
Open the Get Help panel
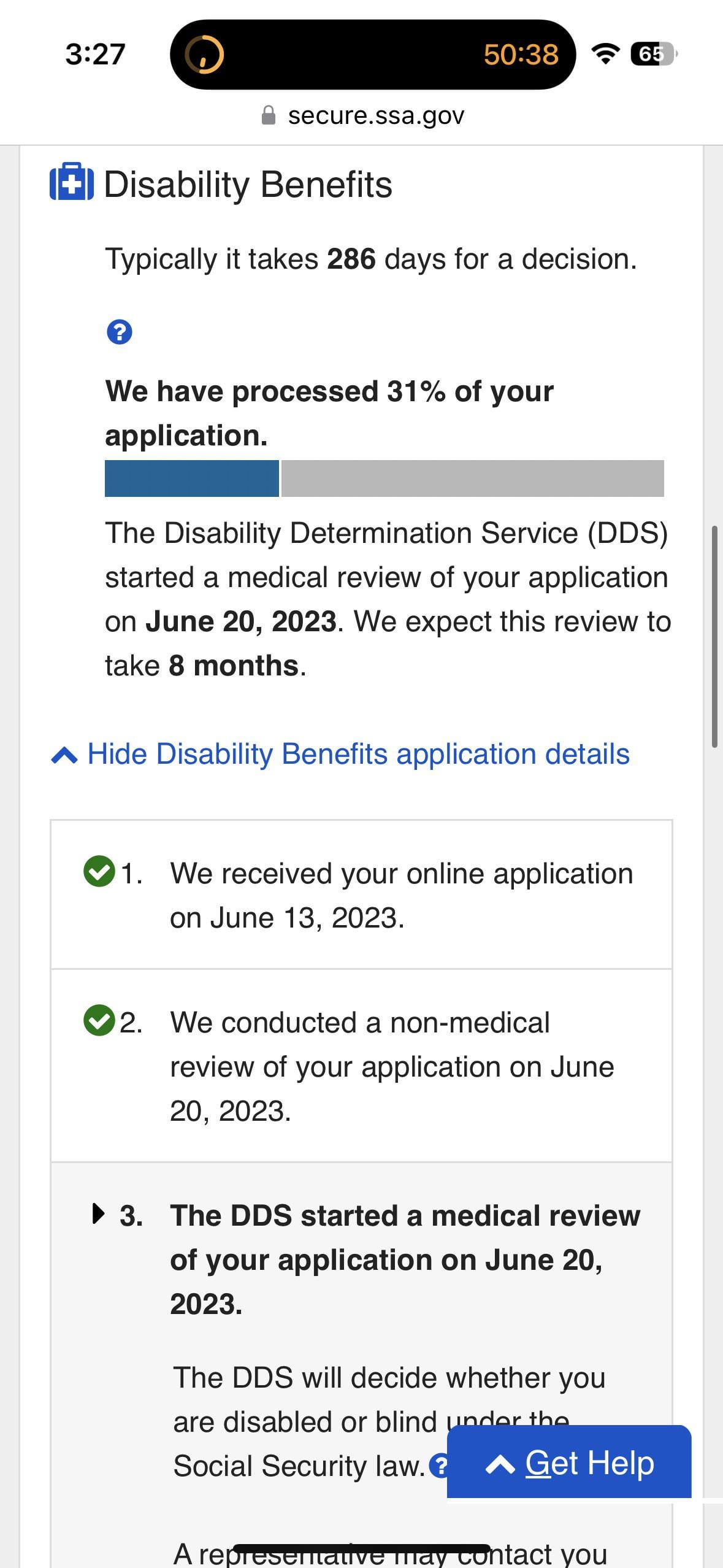click(569, 1463)
